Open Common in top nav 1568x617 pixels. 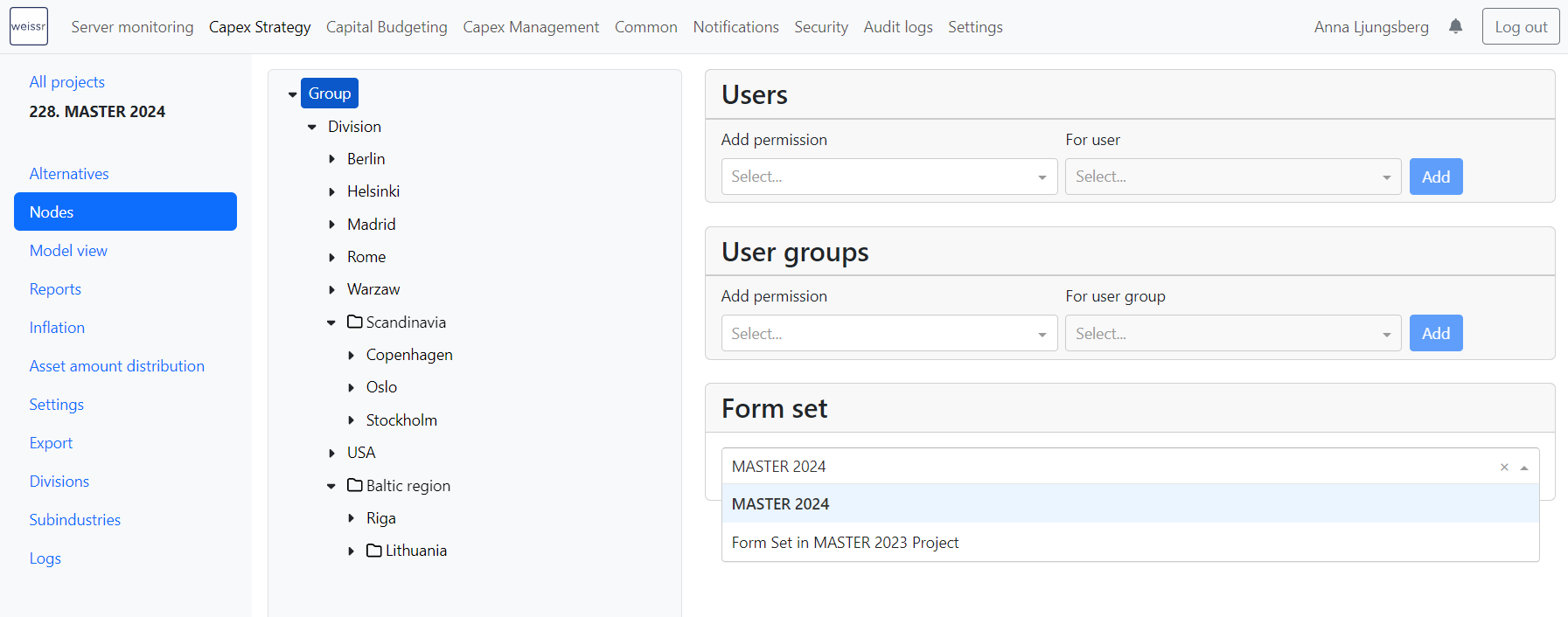(646, 27)
